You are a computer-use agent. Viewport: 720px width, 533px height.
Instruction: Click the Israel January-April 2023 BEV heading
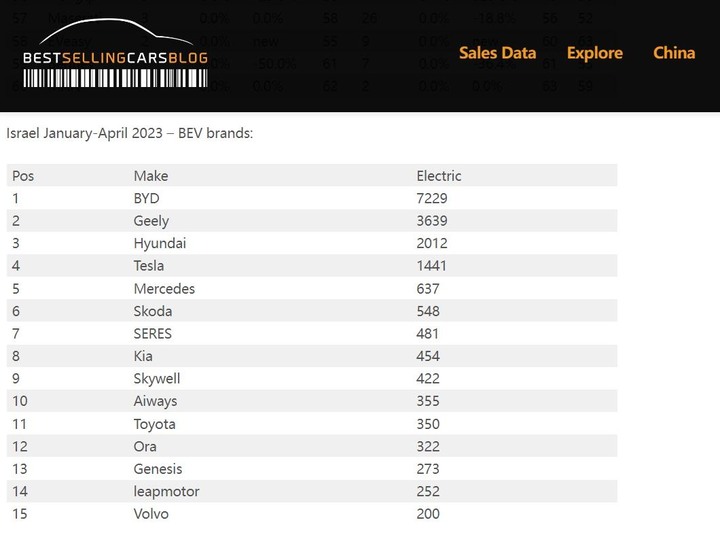(x=129, y=133)
